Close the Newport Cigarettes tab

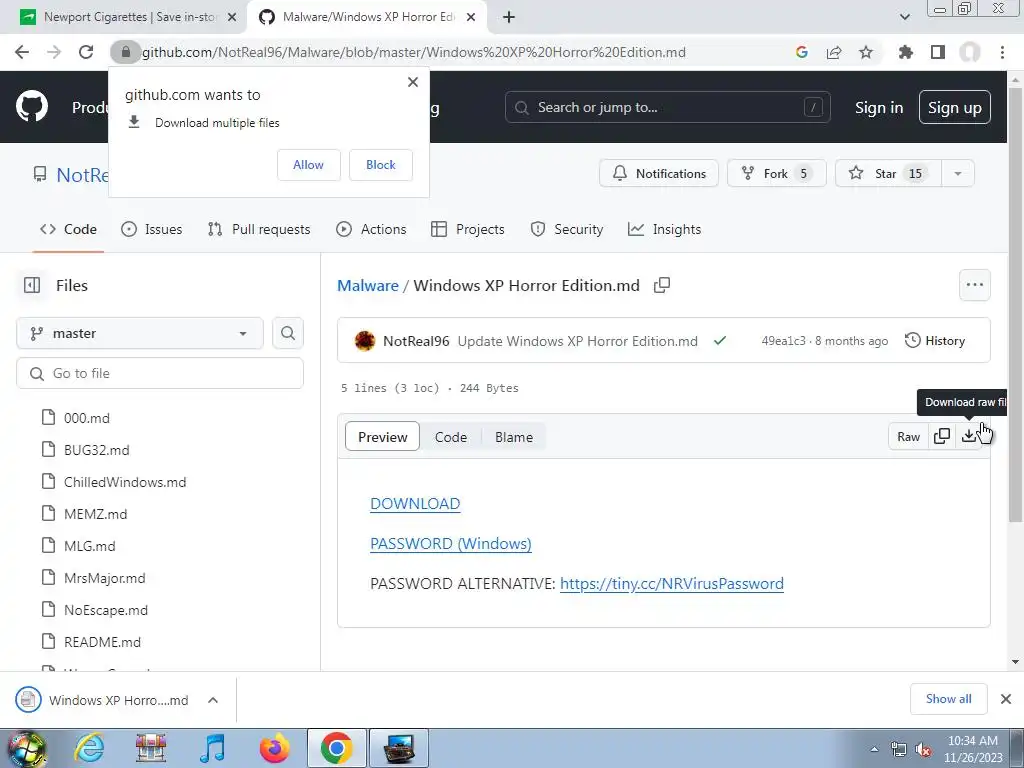coord(232,17)
